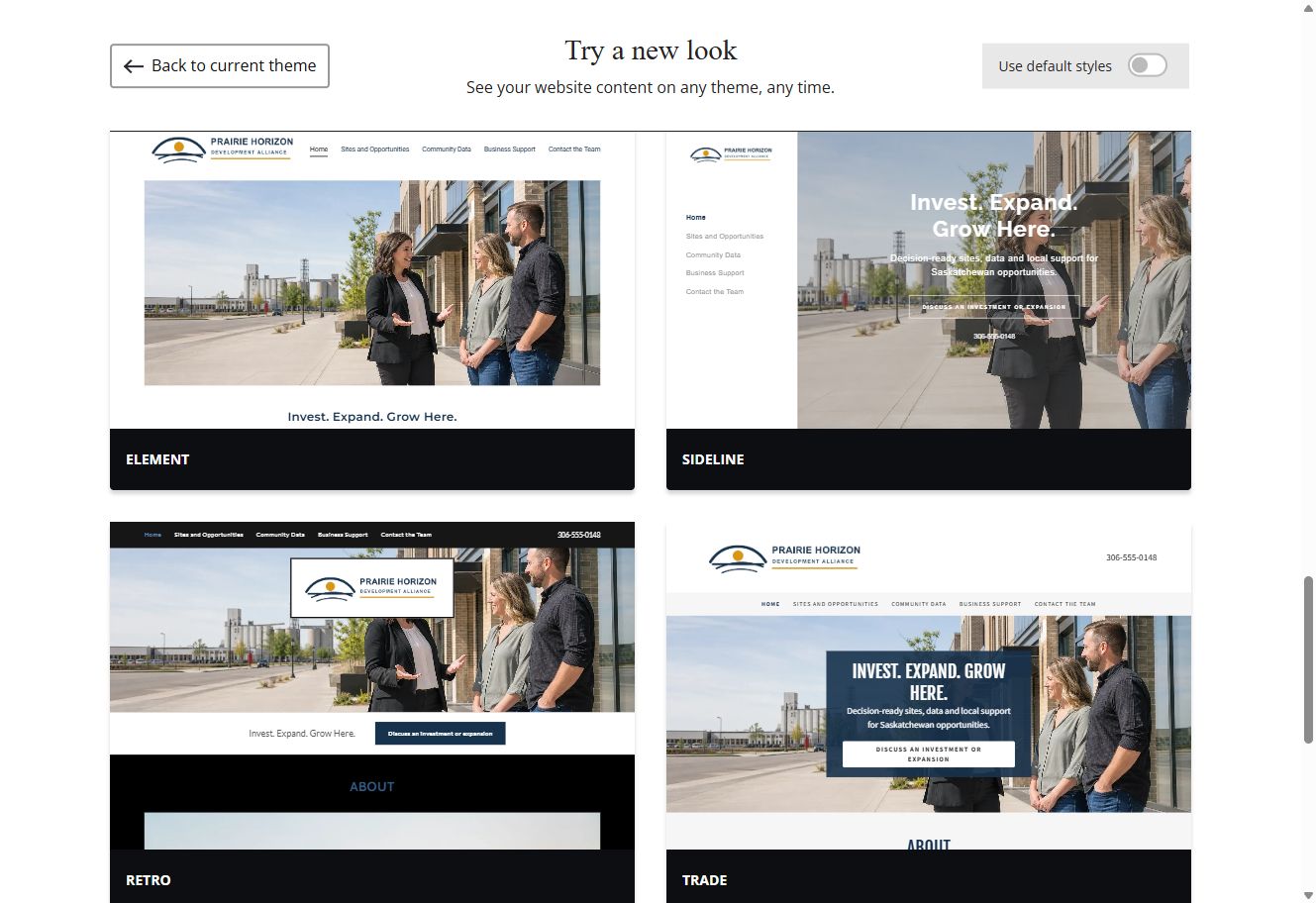Select Contact the Team in Sideline sidebar
Screen dimensions: 1316x903
[x=715, y=292]
